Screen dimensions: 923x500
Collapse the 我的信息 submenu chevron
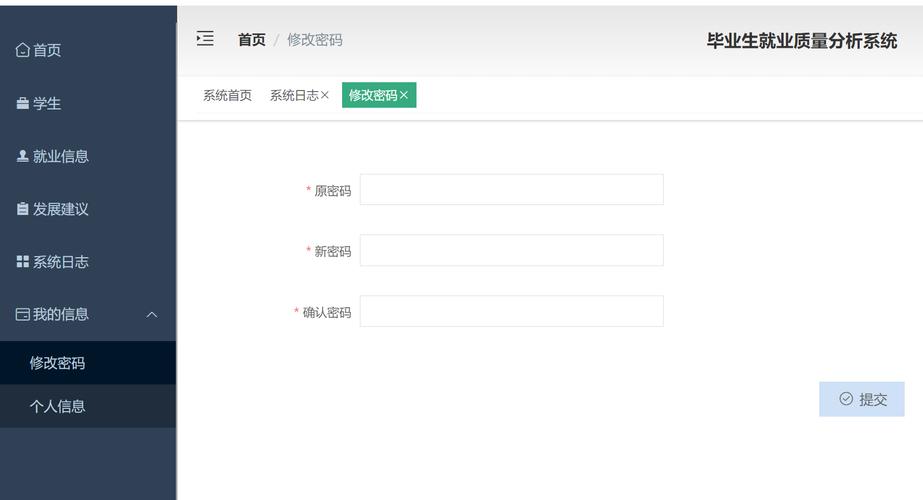(152, 315)
